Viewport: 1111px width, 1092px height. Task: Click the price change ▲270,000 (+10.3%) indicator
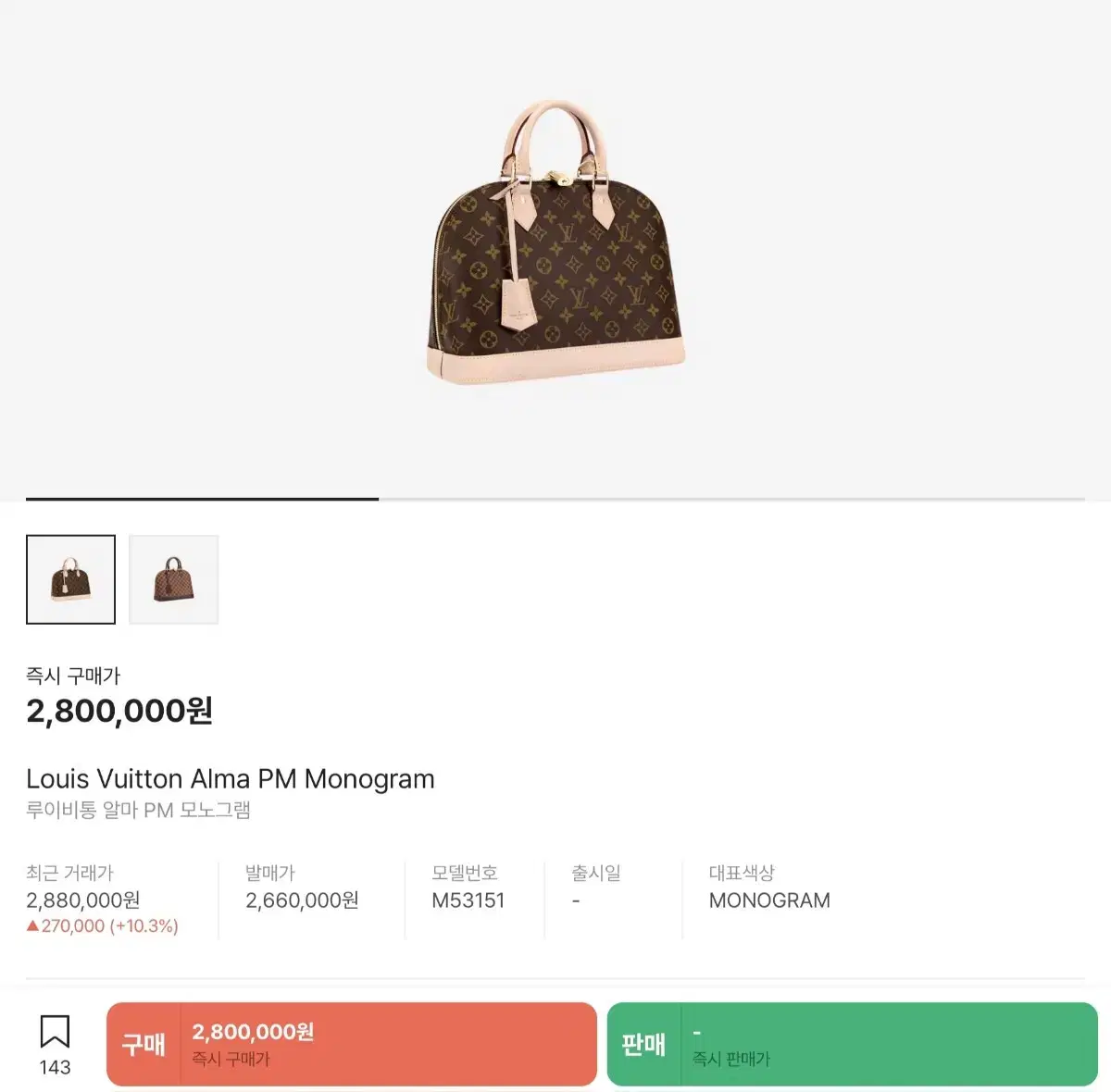tap(103, 925)
